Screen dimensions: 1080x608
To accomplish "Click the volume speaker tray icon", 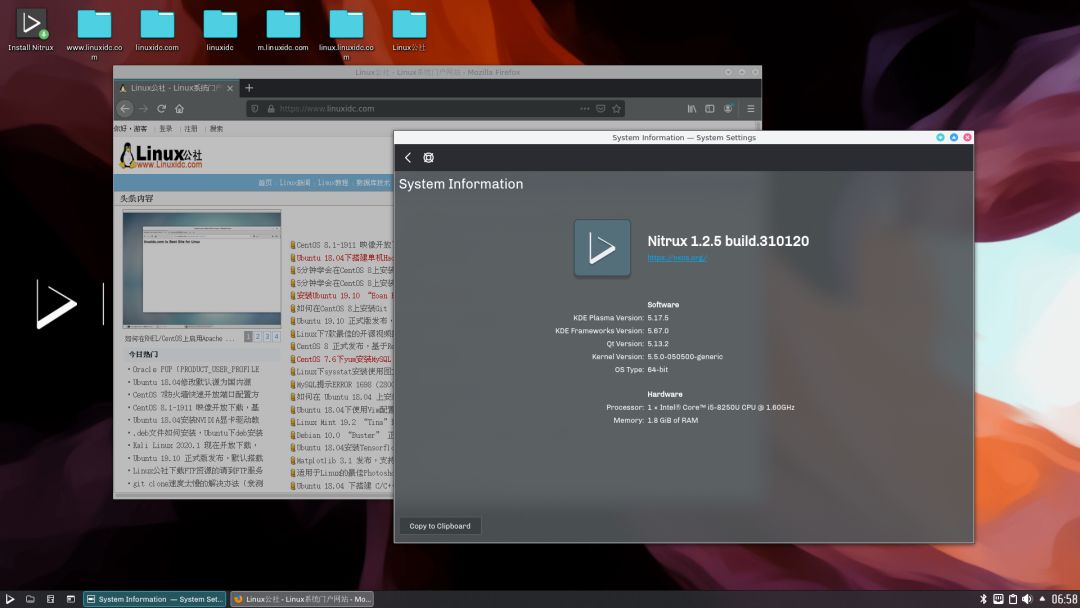I will click(1027, 599).
